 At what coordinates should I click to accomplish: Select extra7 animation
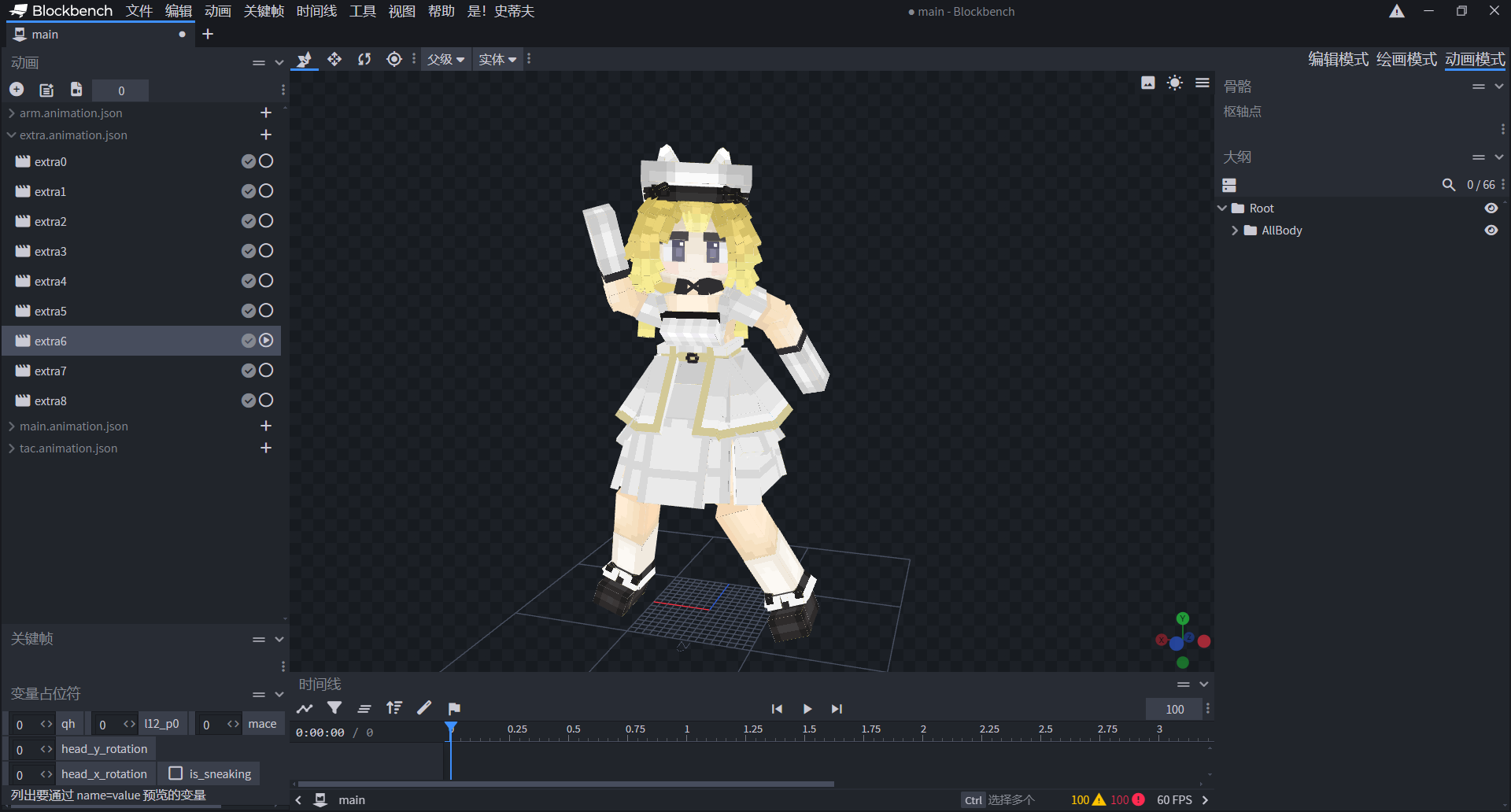click(x=142, y=371)
